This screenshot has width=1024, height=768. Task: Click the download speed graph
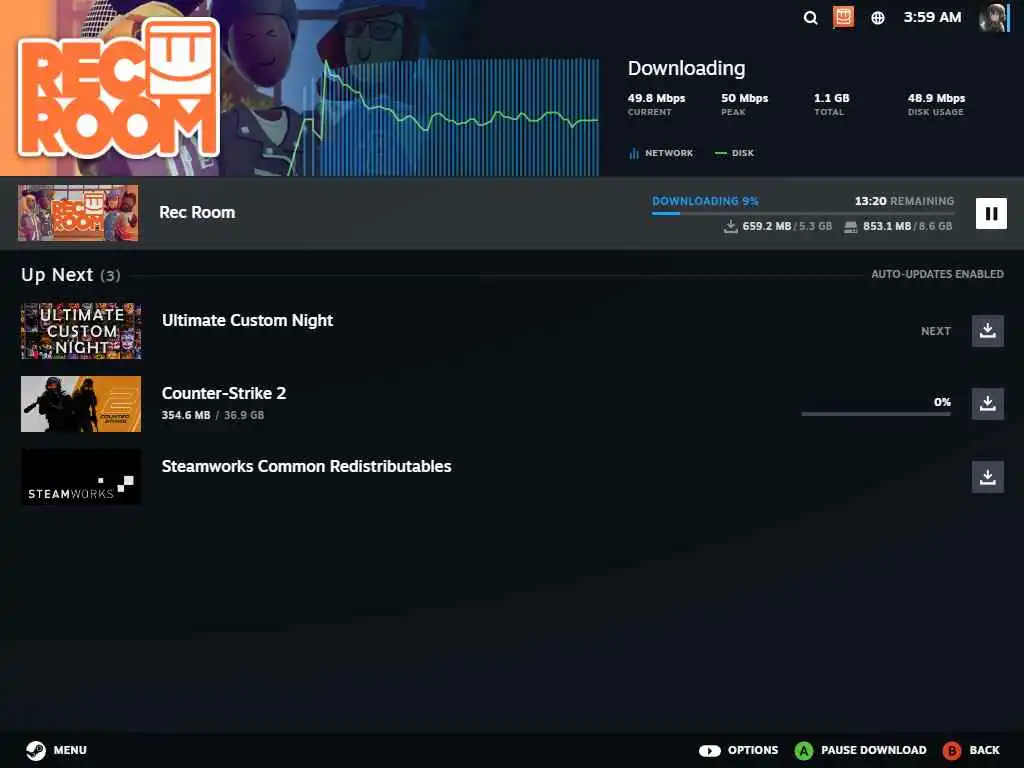[443, 116]
